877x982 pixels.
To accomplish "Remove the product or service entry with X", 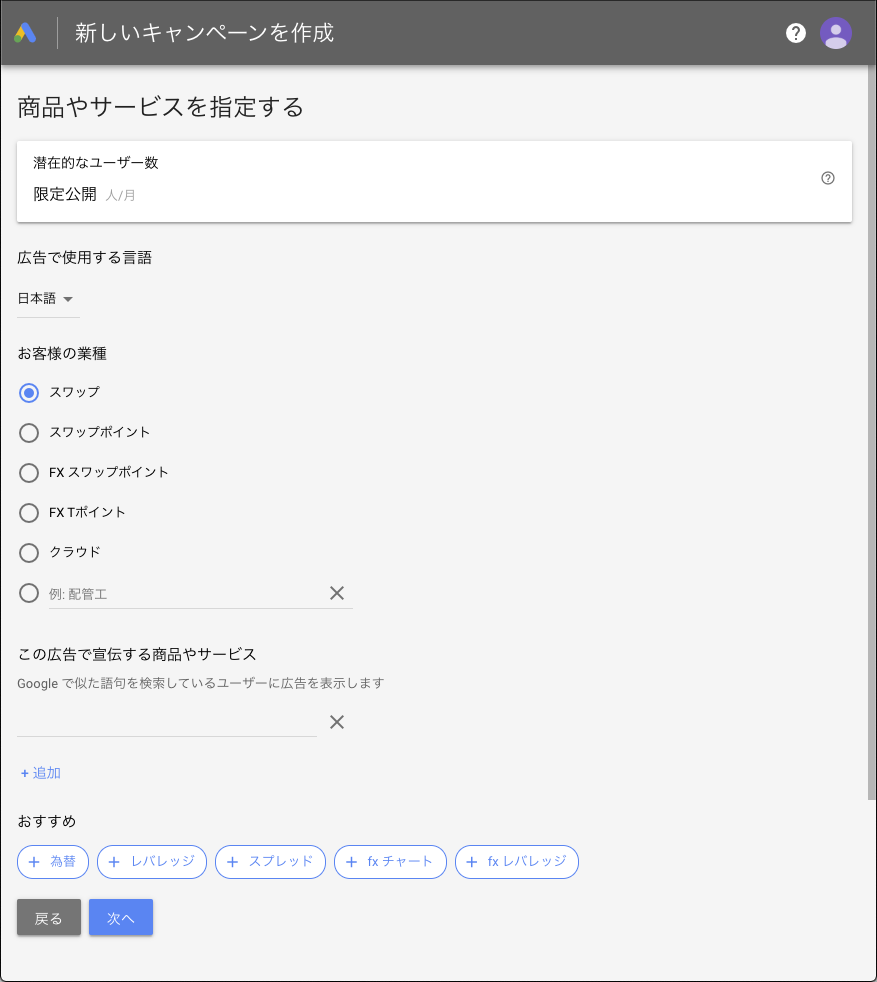I will [x=336, y=722].
